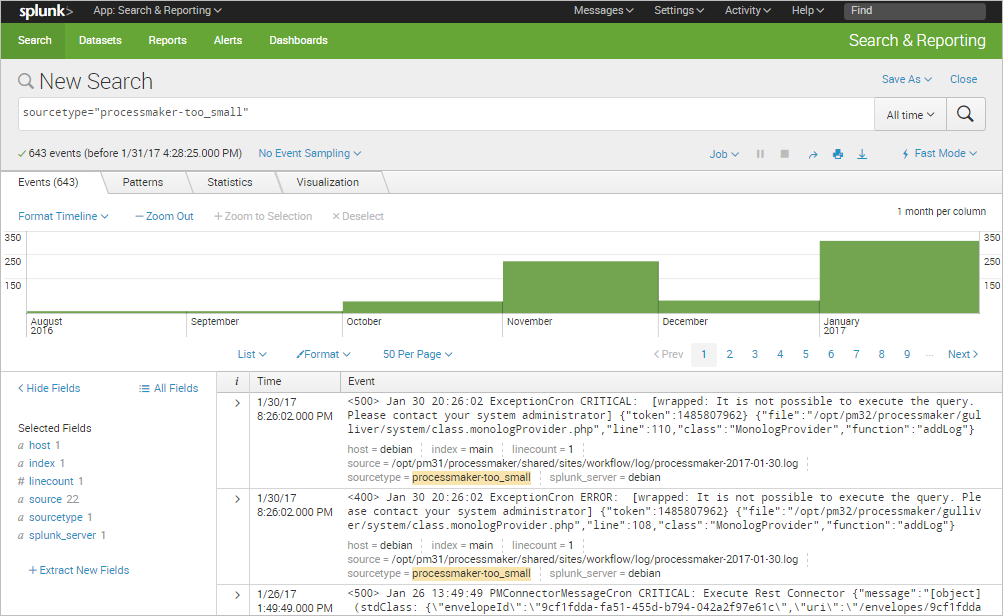The image size is (1003, 616).
Task: Click the share job arrow icon
Action: 813,154
